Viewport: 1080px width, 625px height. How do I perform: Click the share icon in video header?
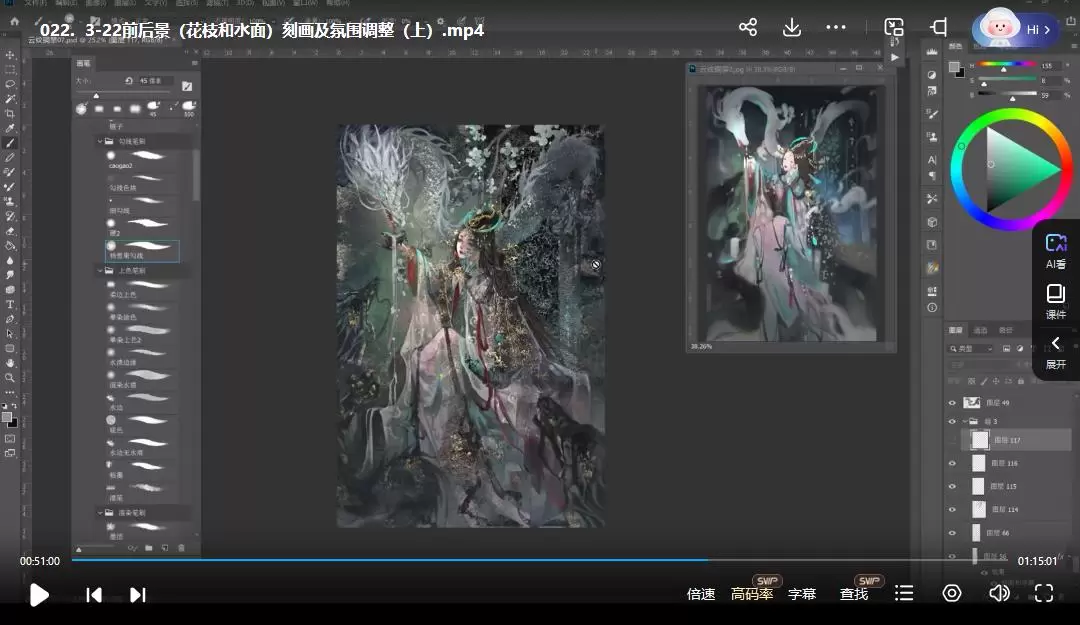(x=747, y=28)
